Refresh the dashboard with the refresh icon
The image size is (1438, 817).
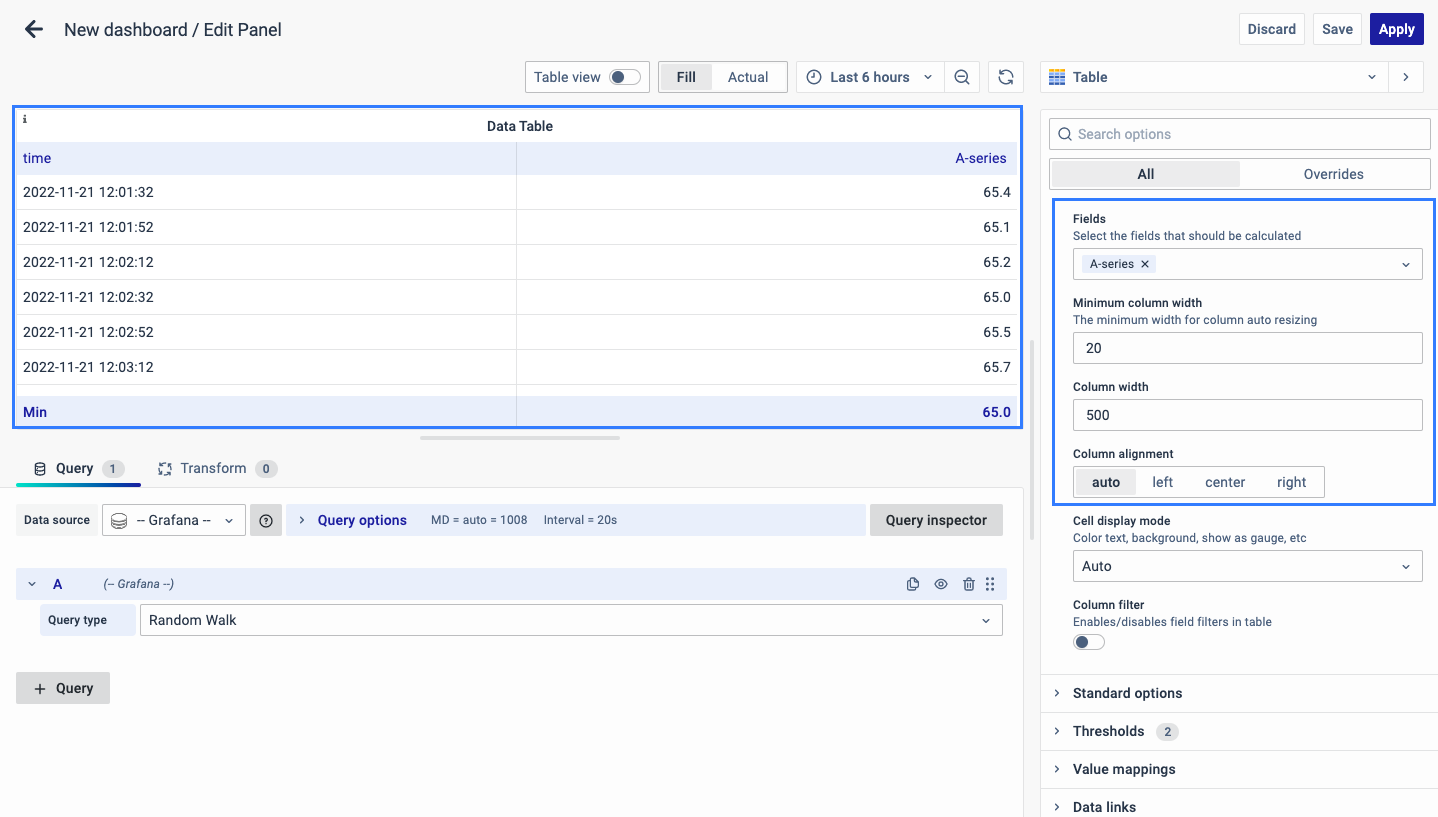tap(1006, 77)
